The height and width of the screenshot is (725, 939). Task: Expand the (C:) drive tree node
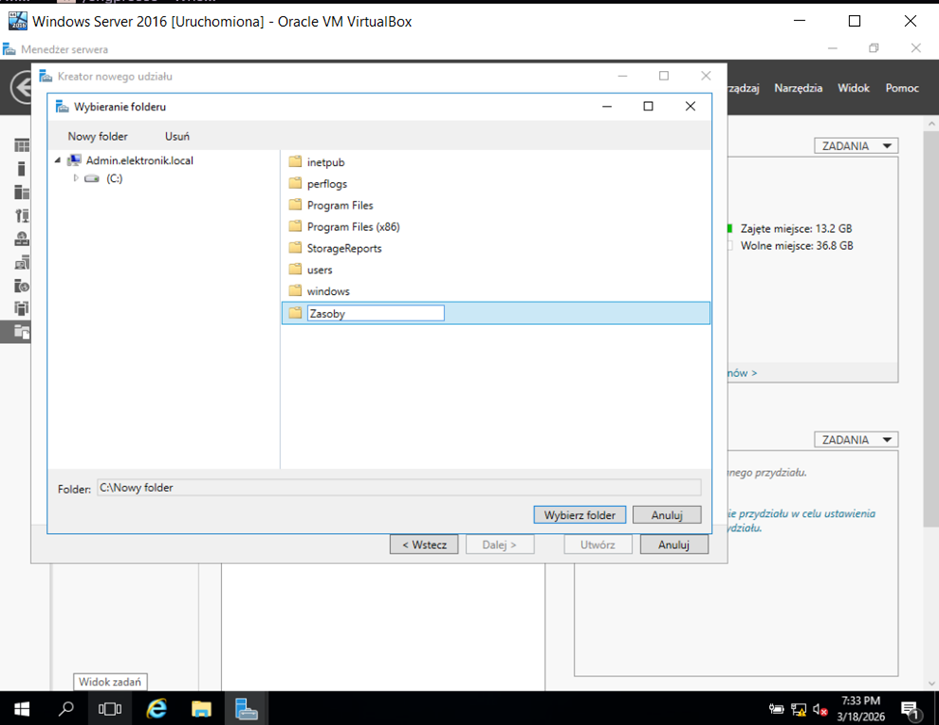[x=76, y=179]
